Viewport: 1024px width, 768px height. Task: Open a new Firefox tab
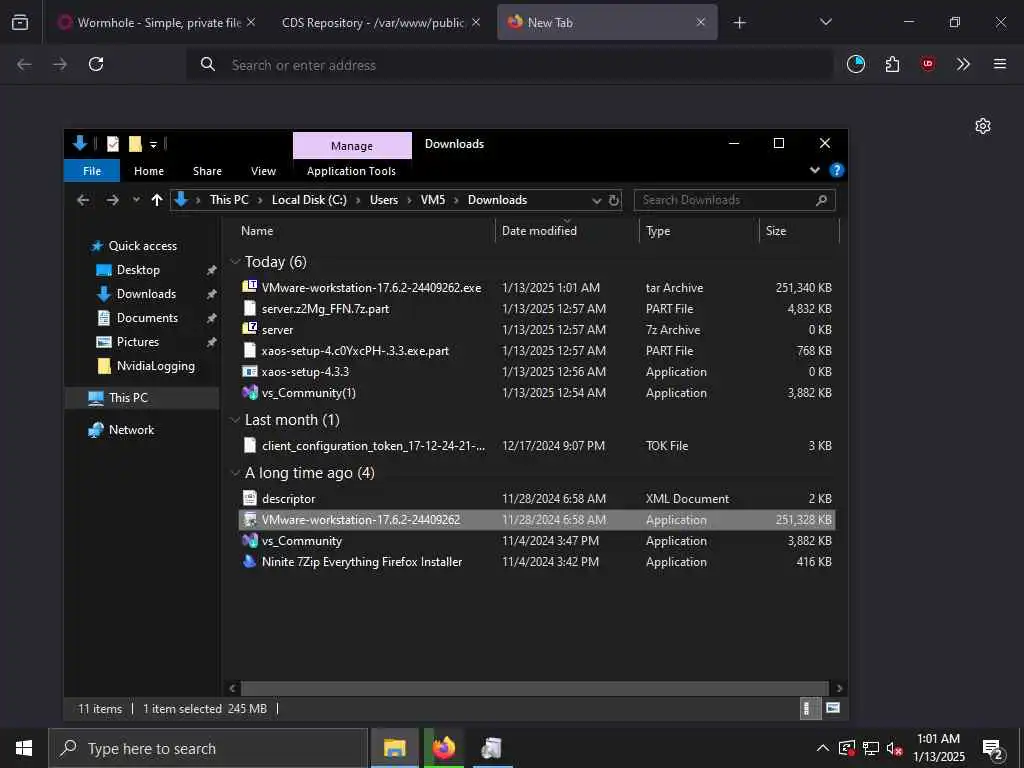pyautogui.click(x=739, y=23)
